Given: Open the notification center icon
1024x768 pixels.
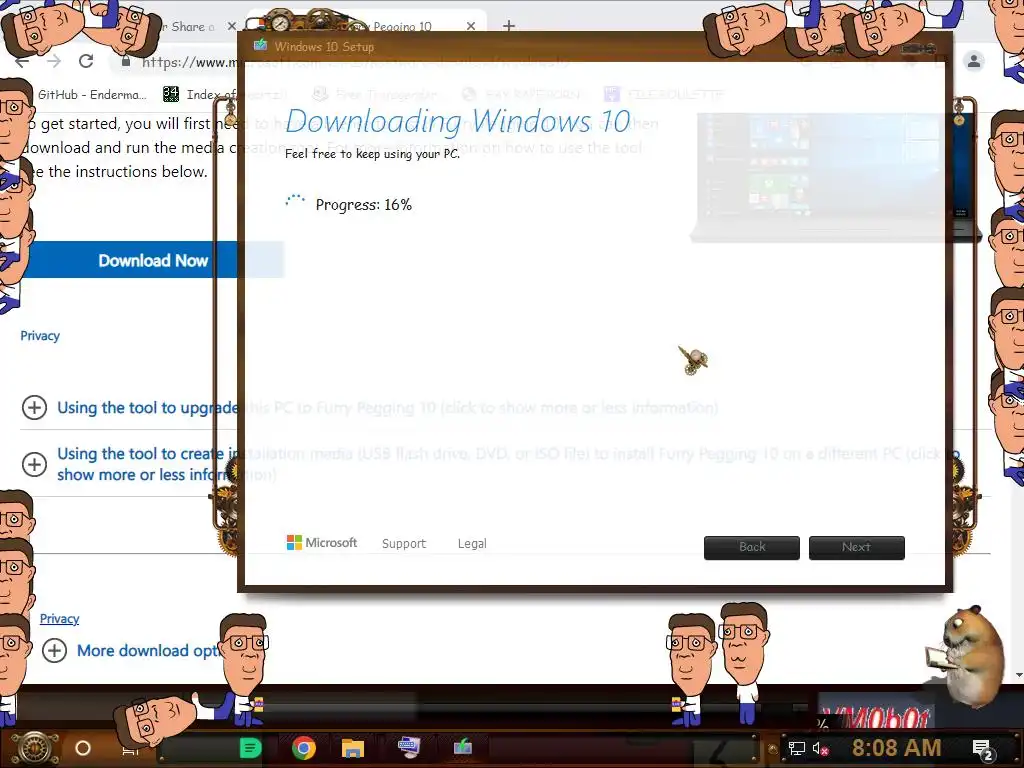Looking at the screenshot, I should (x=983, y=750).
